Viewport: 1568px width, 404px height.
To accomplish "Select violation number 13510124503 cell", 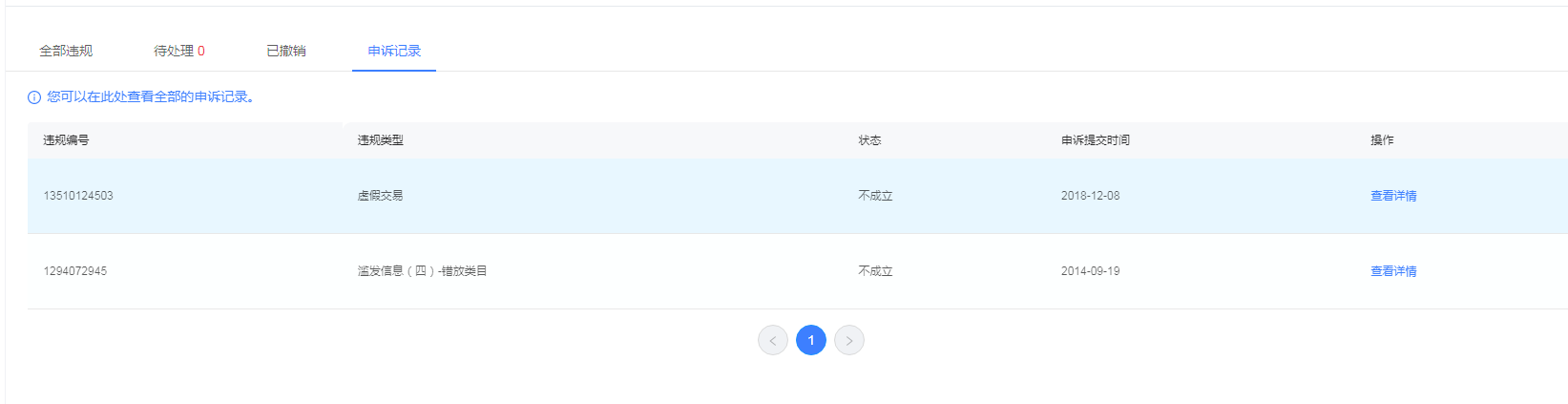I will tap(78, 196).
